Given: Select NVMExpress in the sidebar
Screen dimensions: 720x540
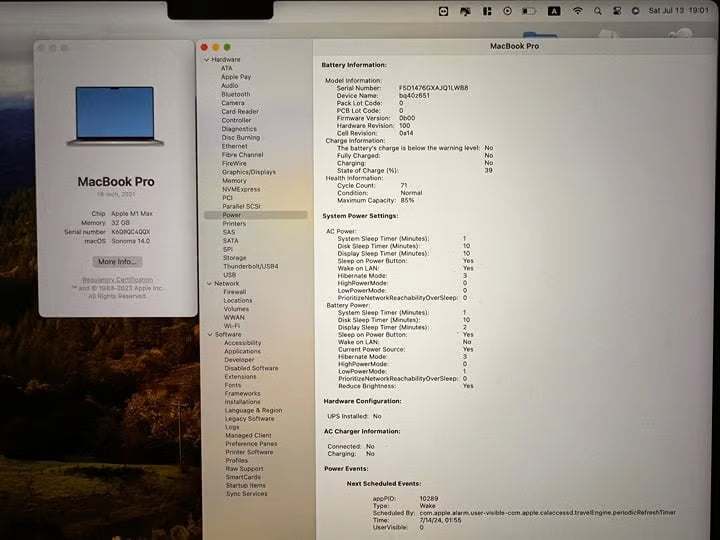Looking at the screenshot, I should pos(241,189).
